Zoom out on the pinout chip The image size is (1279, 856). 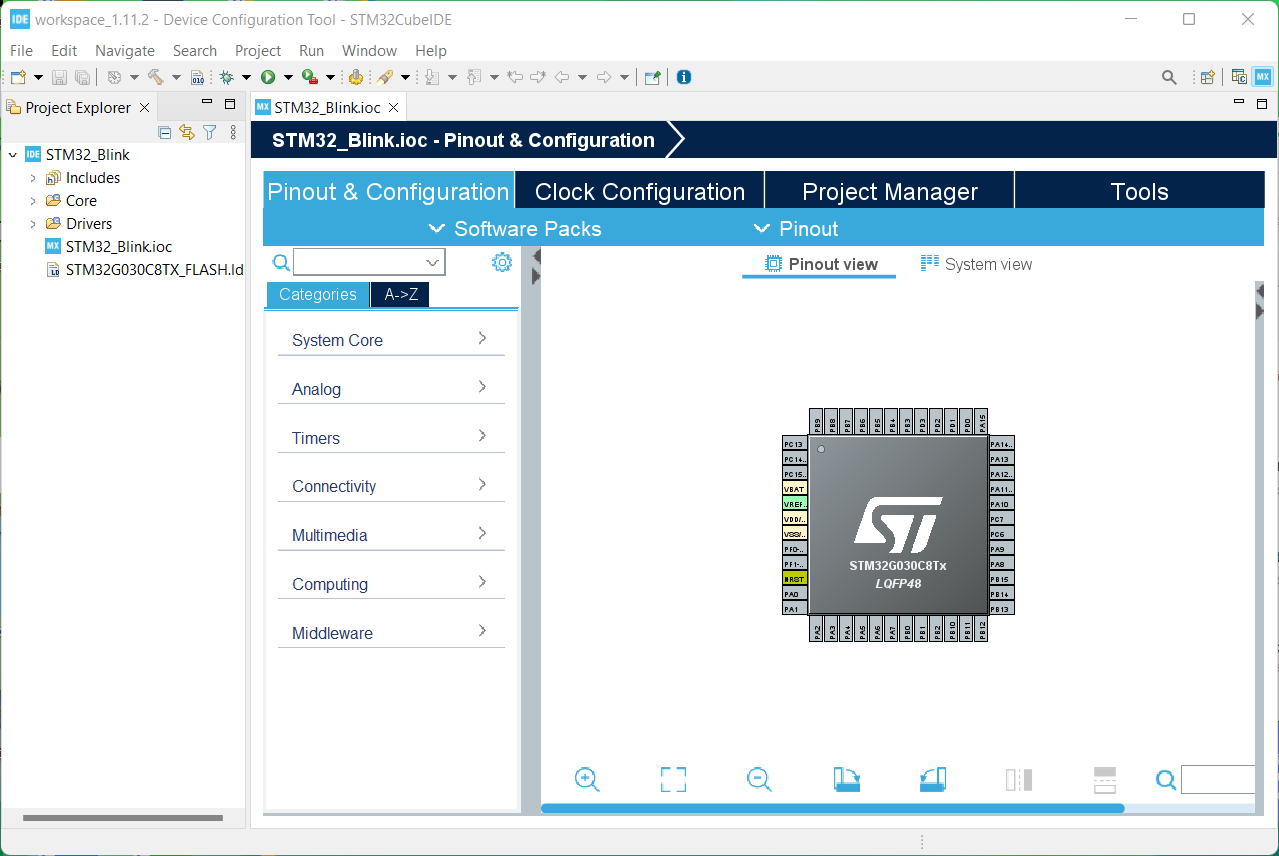tap(759, 779)
